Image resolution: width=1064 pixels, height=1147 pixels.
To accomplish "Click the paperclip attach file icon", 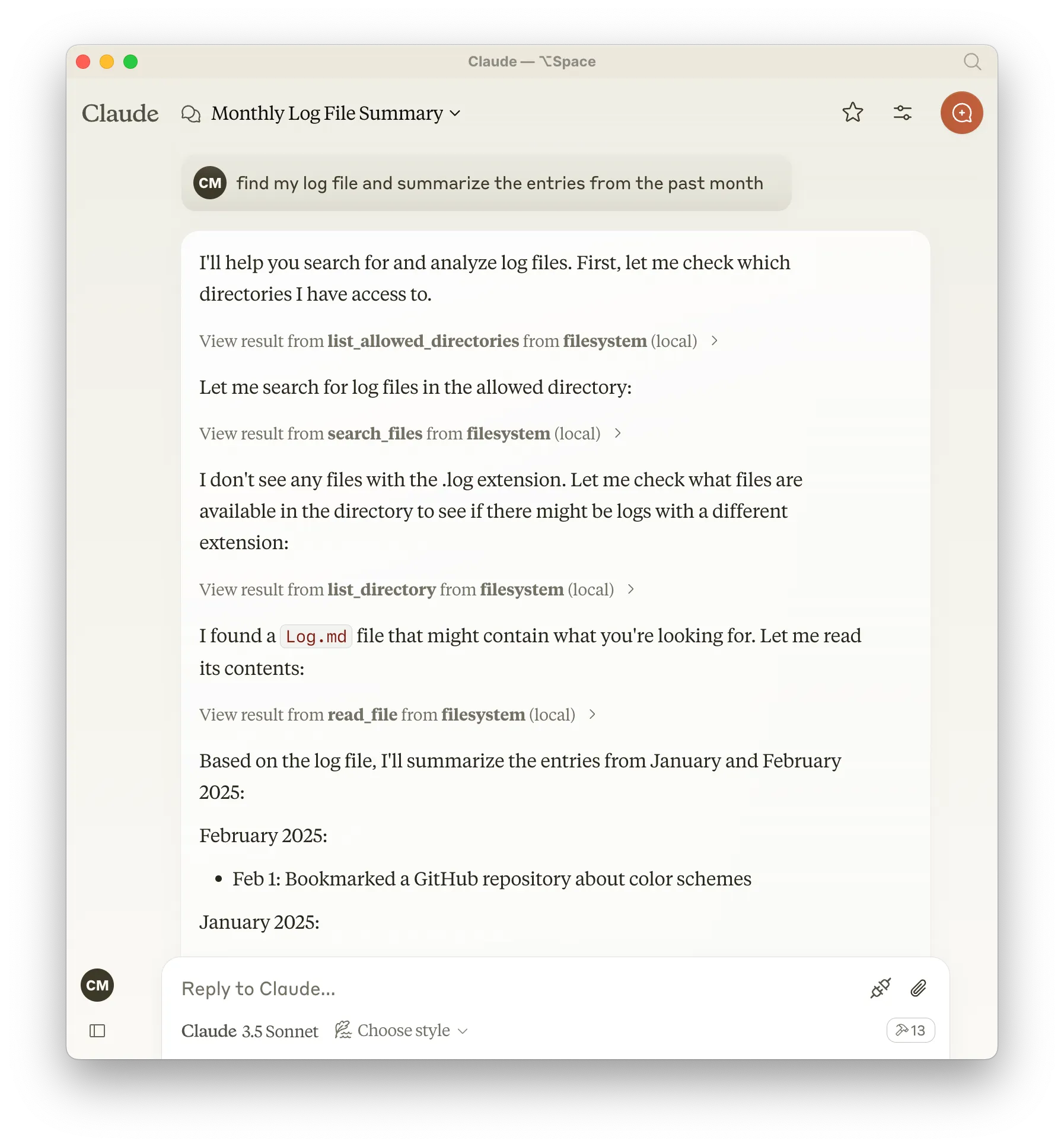I will (x=918, y=988).
